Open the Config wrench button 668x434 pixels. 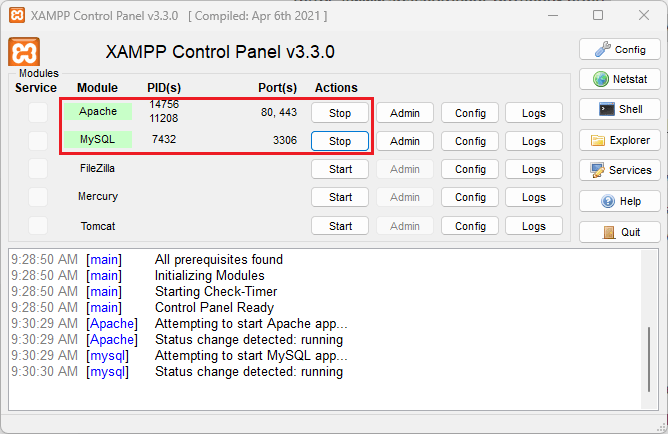tap(619, 49)
